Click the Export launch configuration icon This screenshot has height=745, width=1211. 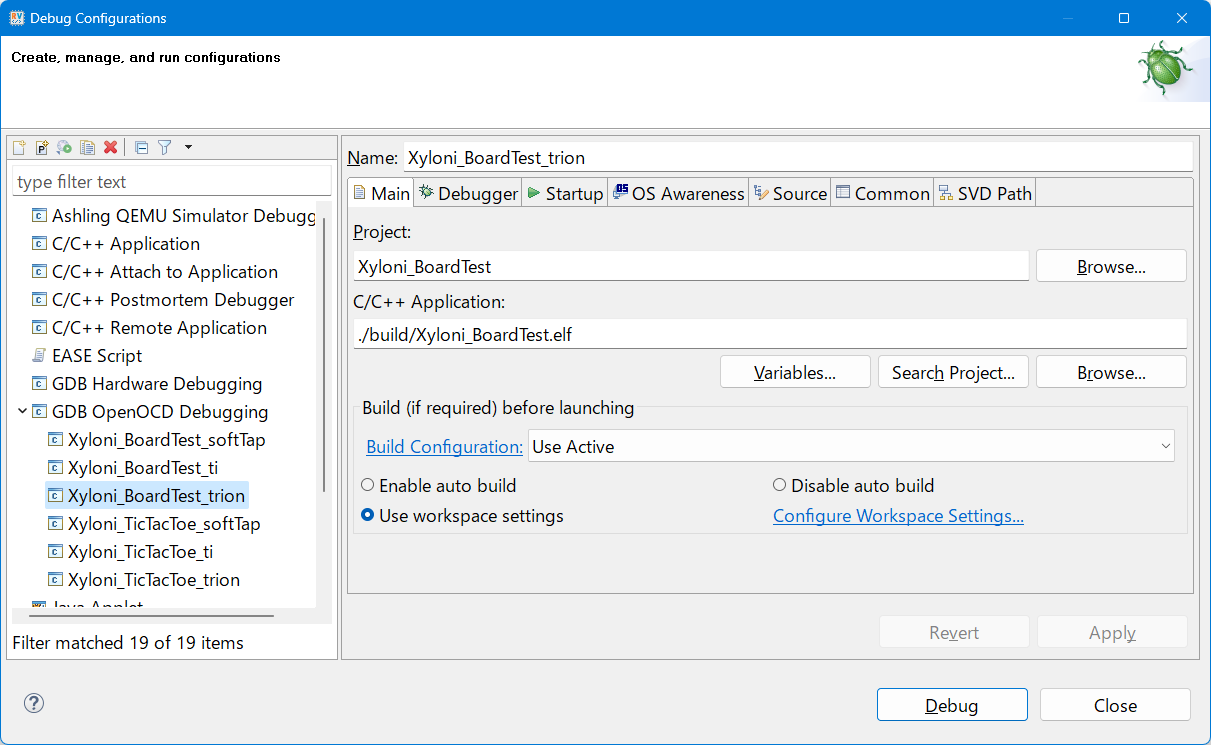(64, 148)
